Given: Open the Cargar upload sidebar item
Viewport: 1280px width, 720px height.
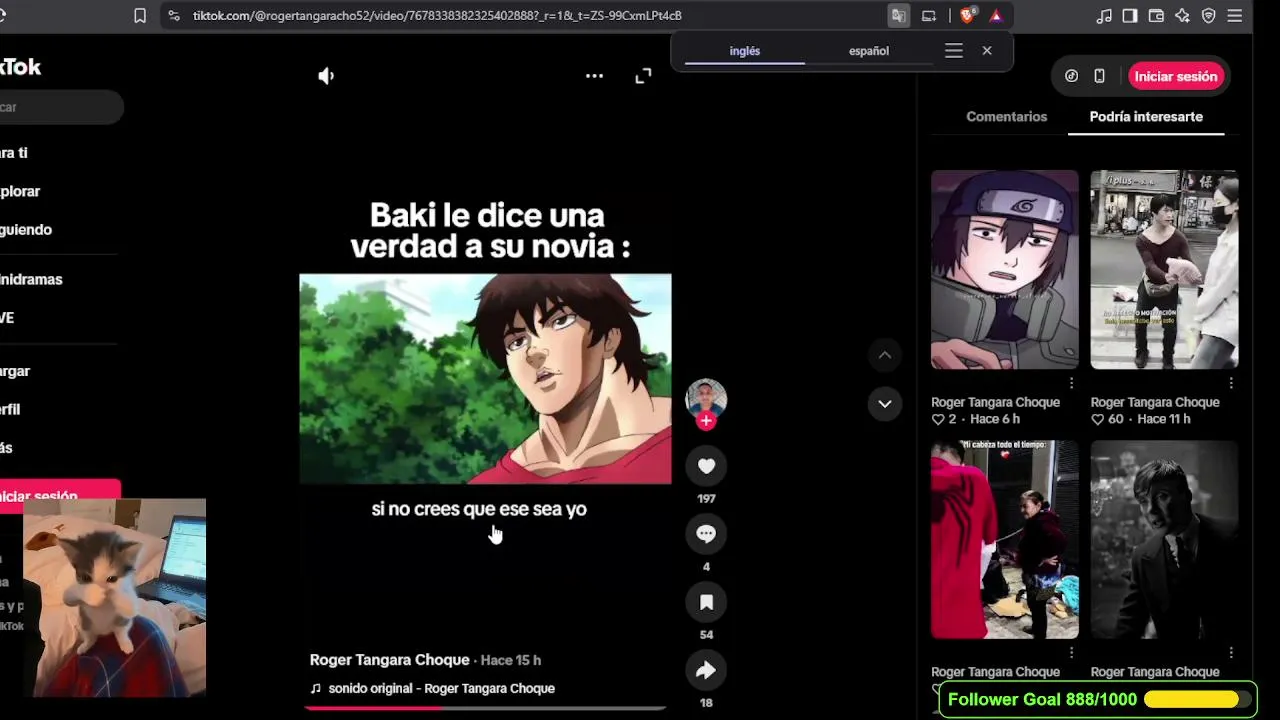Looking at the screenshot, I should (15, 371).
